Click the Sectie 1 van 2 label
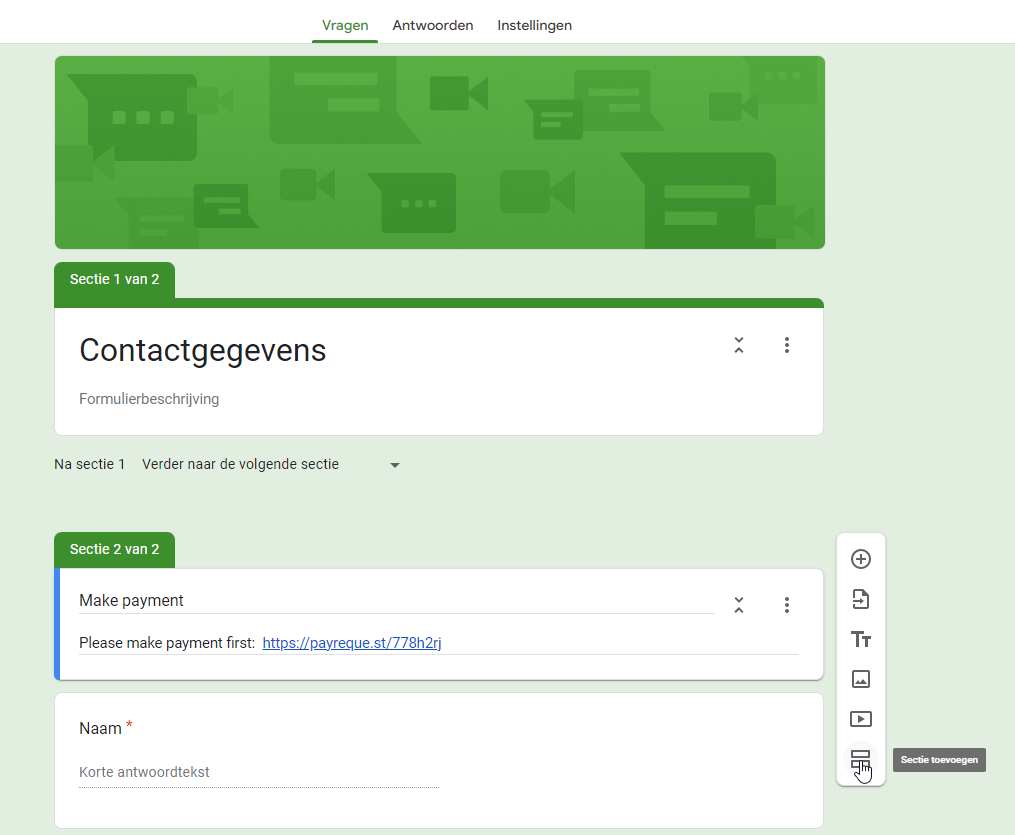 (x=114, y=280)
